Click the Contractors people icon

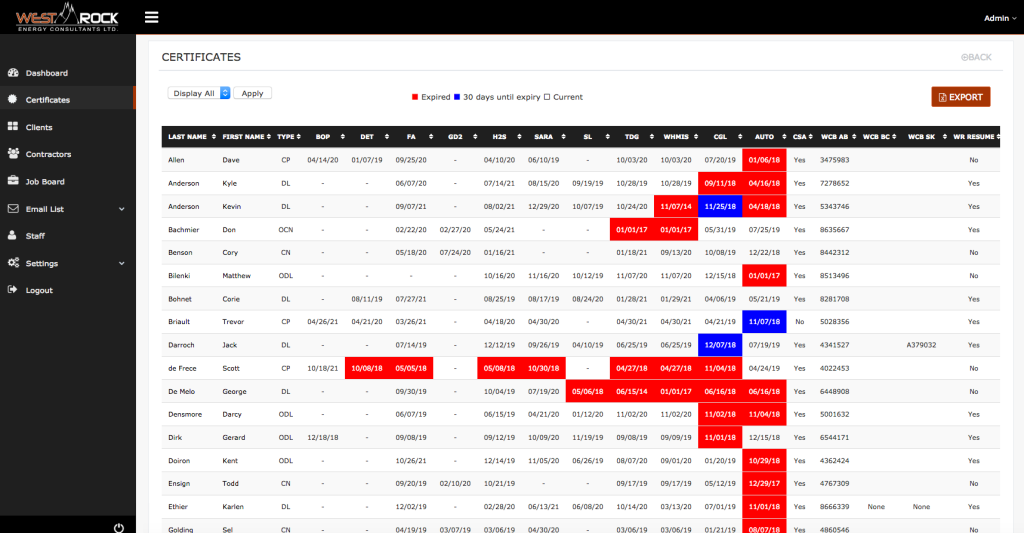pyautogui.click(x=13, y=153)
